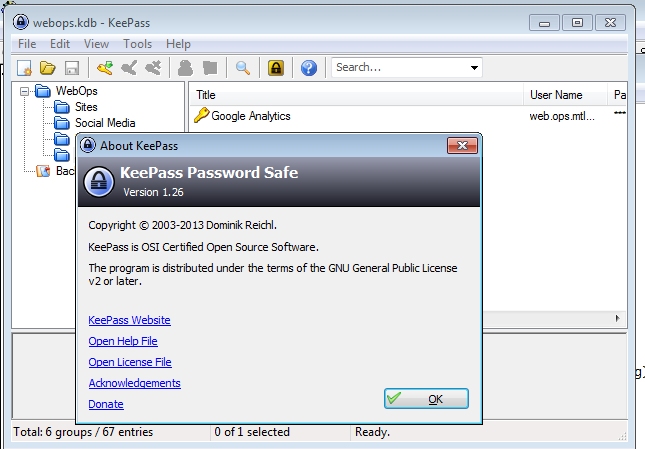The height and width of the screenshot is (449, 645).
Task: Open the File menu
Action: tap(27, 44)
